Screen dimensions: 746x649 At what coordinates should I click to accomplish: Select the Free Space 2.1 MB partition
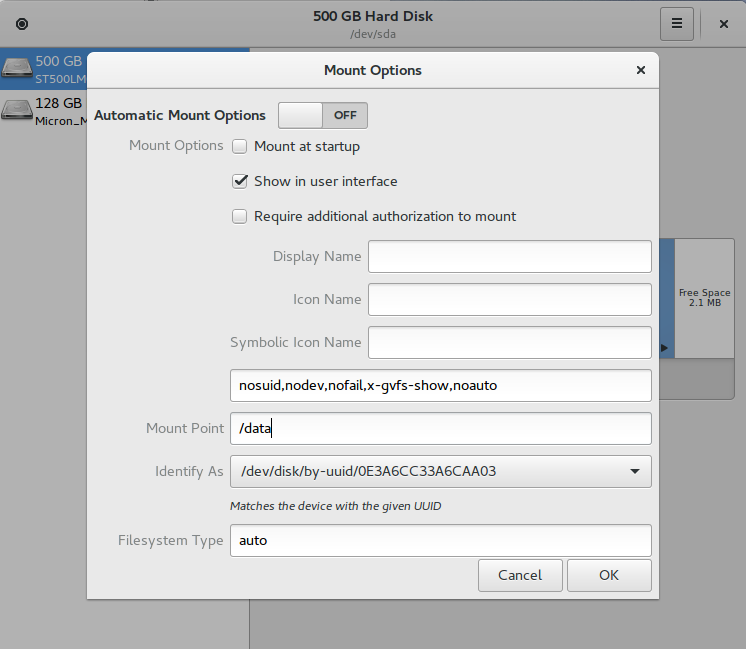tap(704, 298)
